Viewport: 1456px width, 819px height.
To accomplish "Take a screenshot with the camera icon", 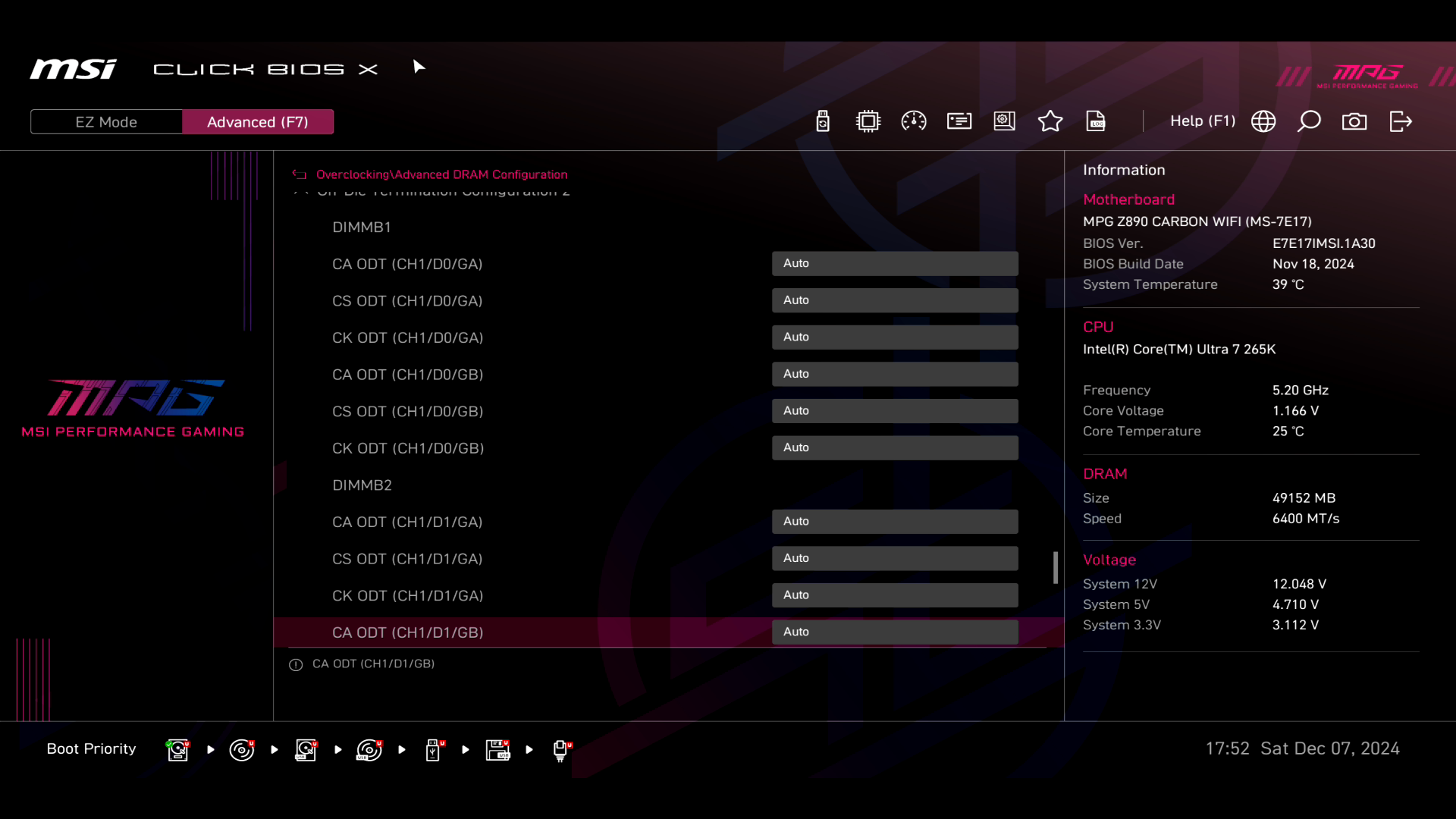I will pyautogui.click(x=1354, y=121).
